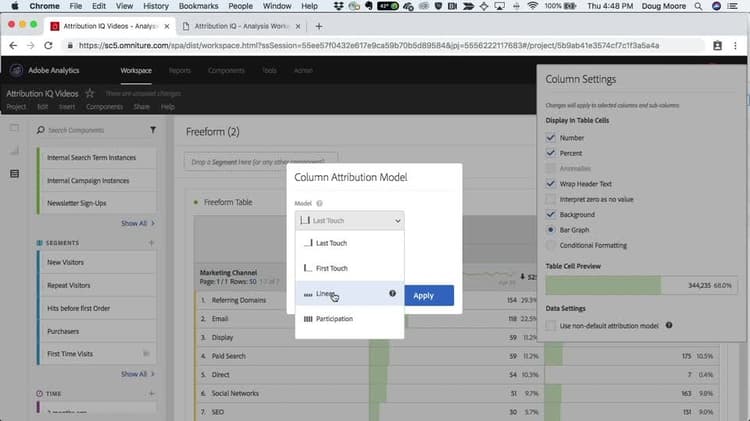This screenshot has height=421, width=750.
Task: Open the Bookmarks menu in menu bar
Action: tap(199, 6)
